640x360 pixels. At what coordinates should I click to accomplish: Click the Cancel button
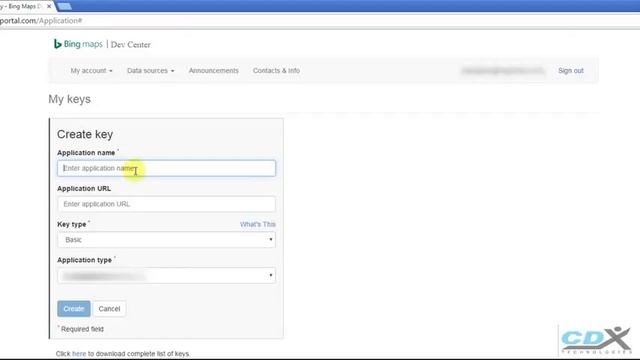(109, 309)
